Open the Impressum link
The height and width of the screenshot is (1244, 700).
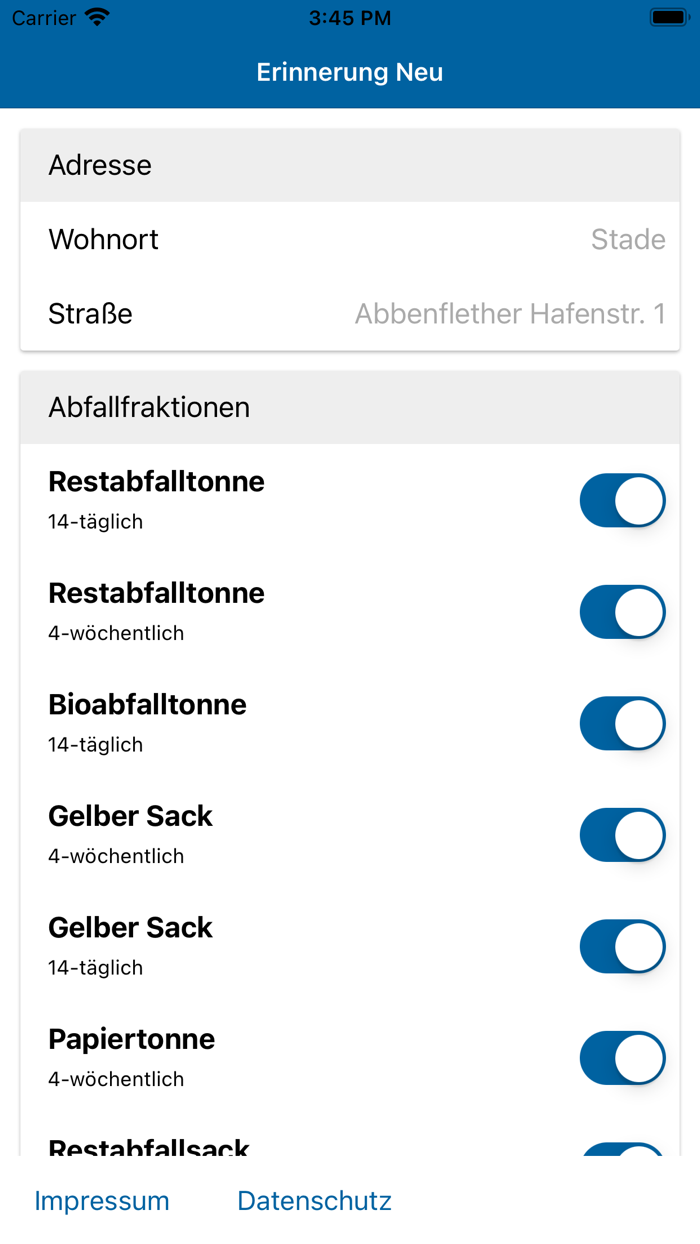tap(102, 1200)
